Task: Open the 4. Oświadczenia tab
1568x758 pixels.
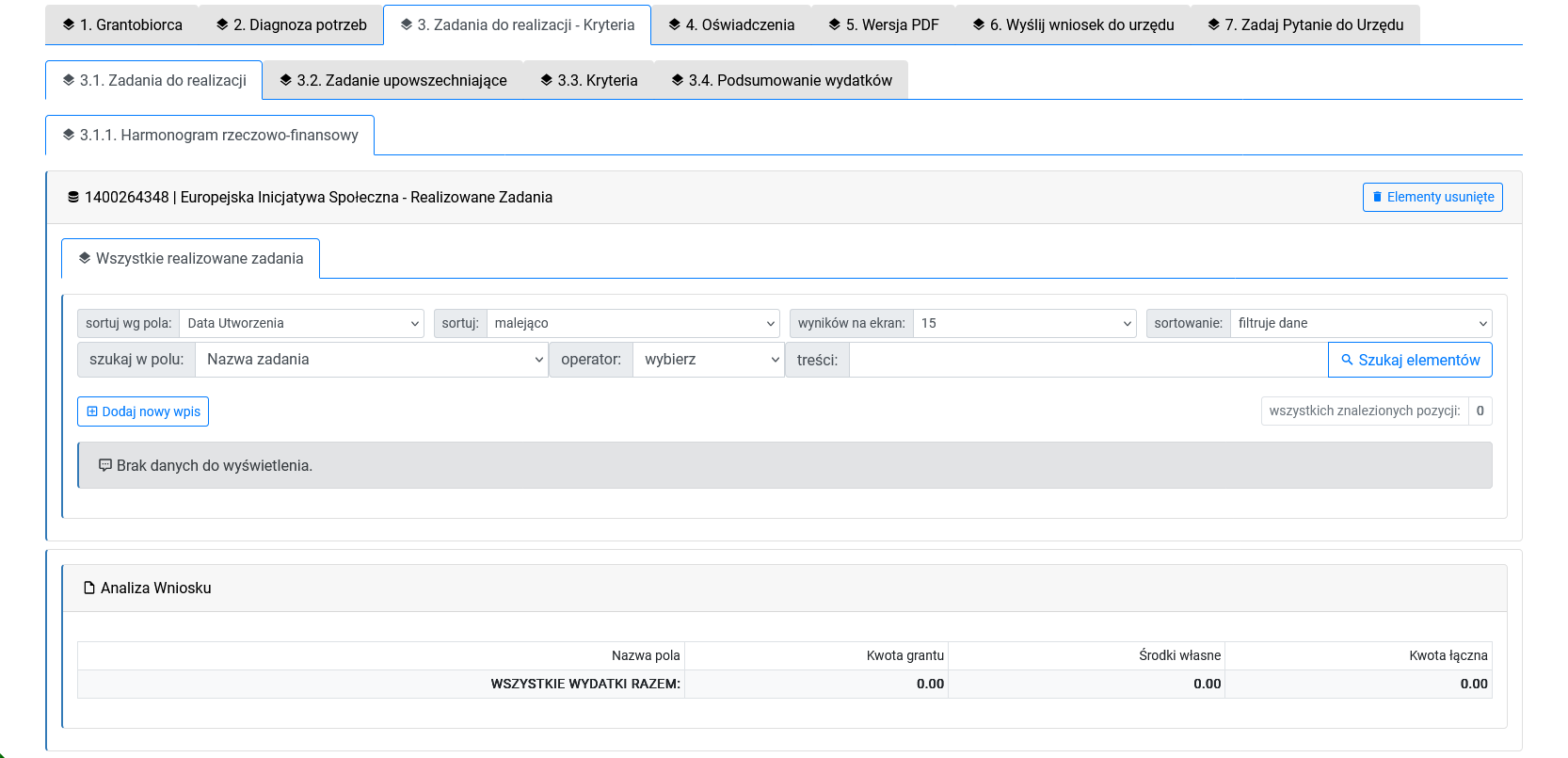Action: pos(731,25)
